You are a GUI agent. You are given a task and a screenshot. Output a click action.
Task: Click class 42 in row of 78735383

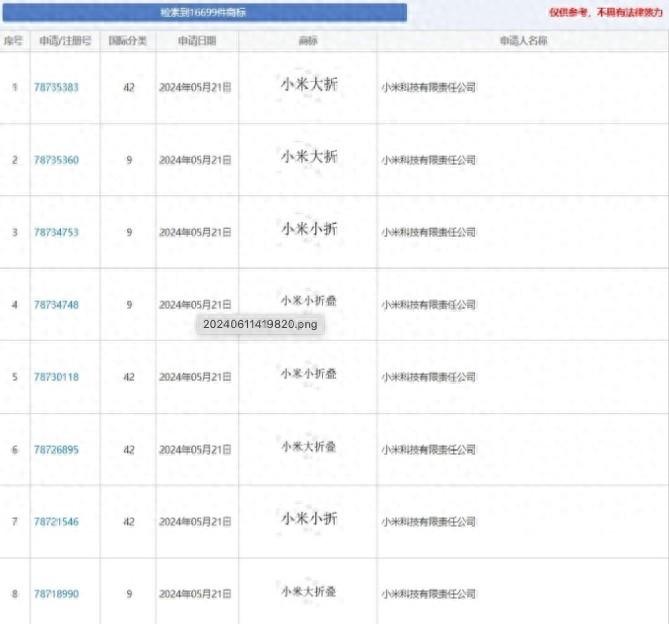click(x=129, y=87)
